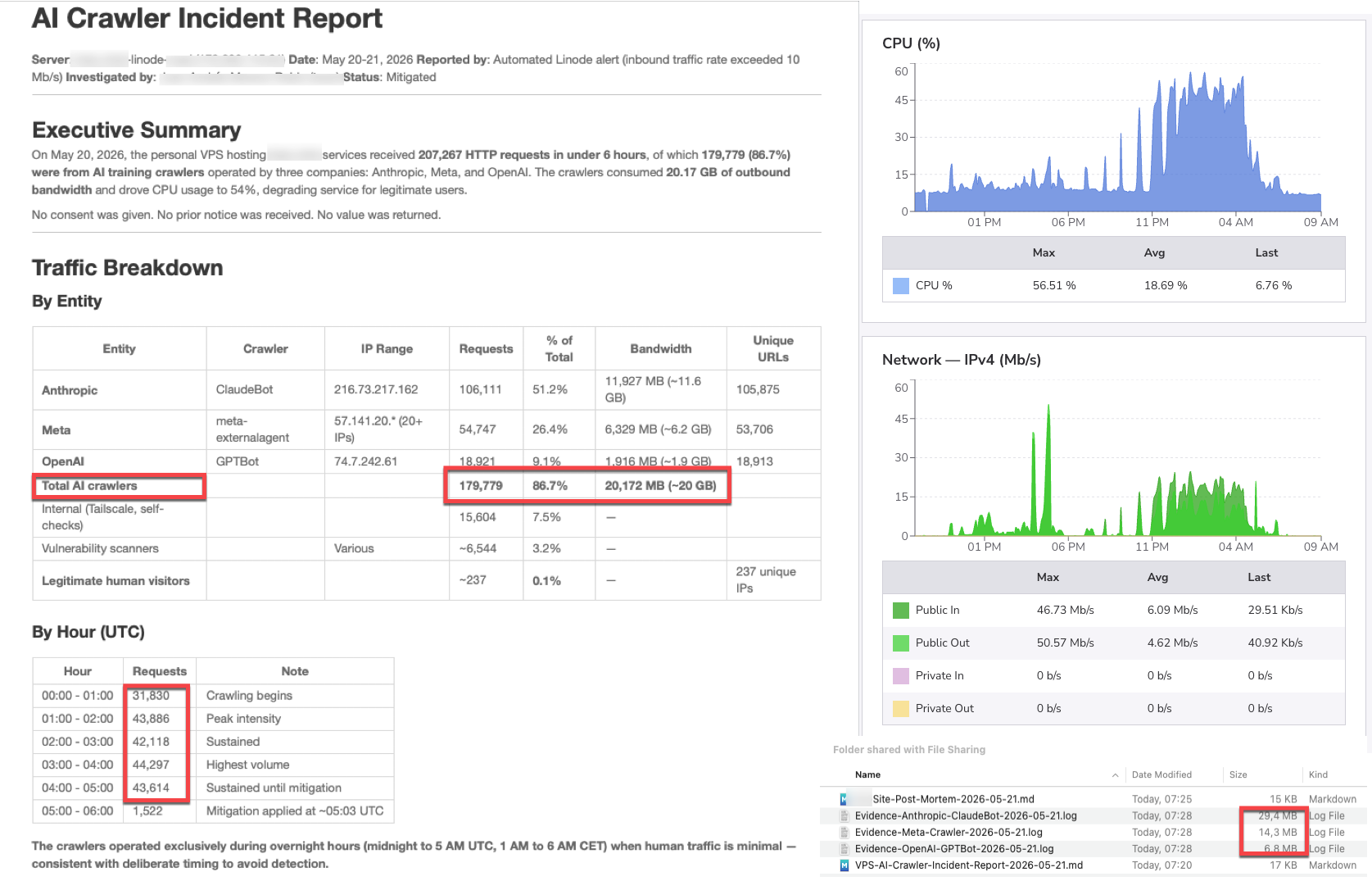Click the Network IPv4 traffic area chart
1372x881 pixels.
[1117, 459]
